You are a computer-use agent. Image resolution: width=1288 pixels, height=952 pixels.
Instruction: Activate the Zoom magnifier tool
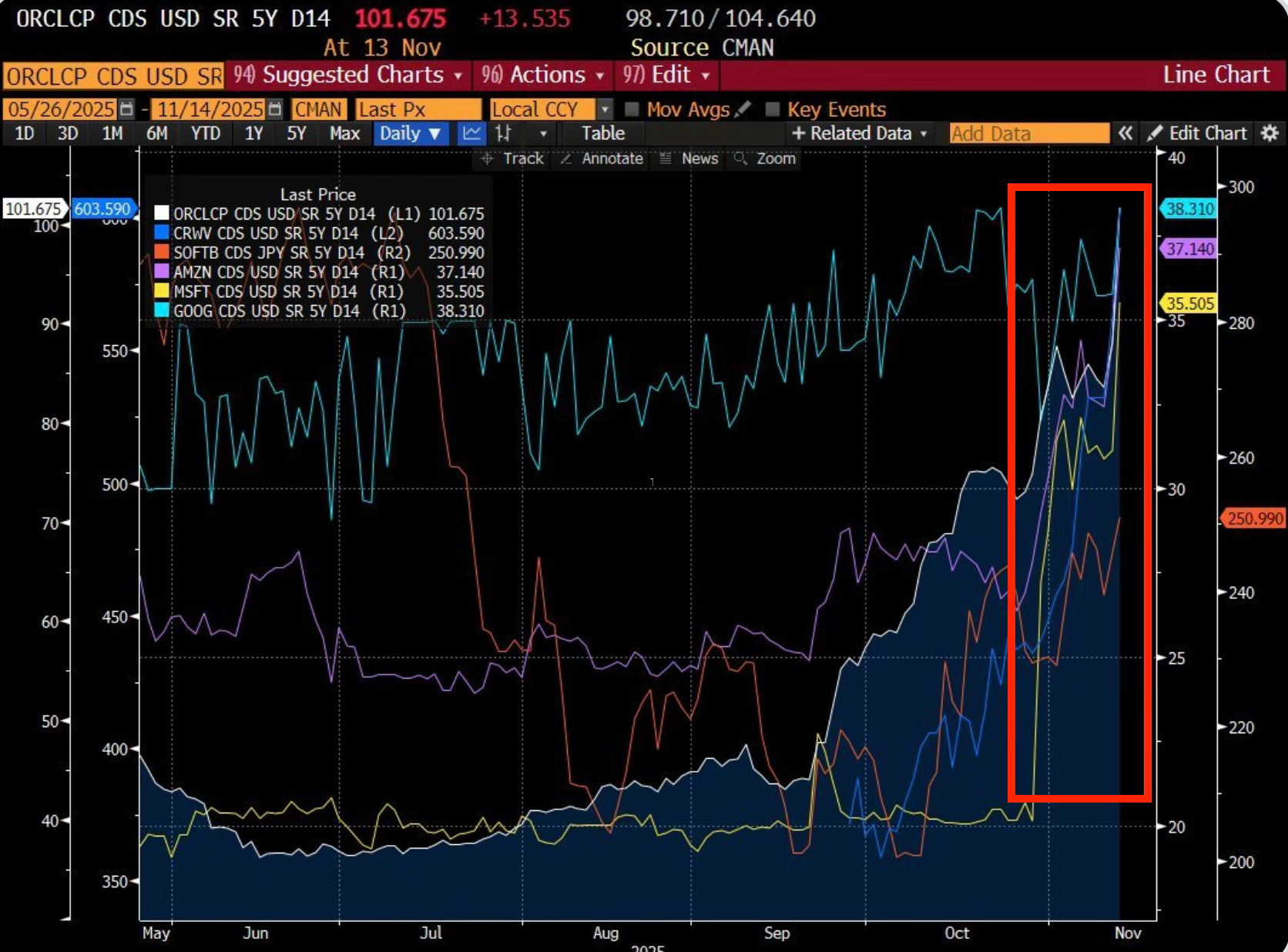pos(765,159)
